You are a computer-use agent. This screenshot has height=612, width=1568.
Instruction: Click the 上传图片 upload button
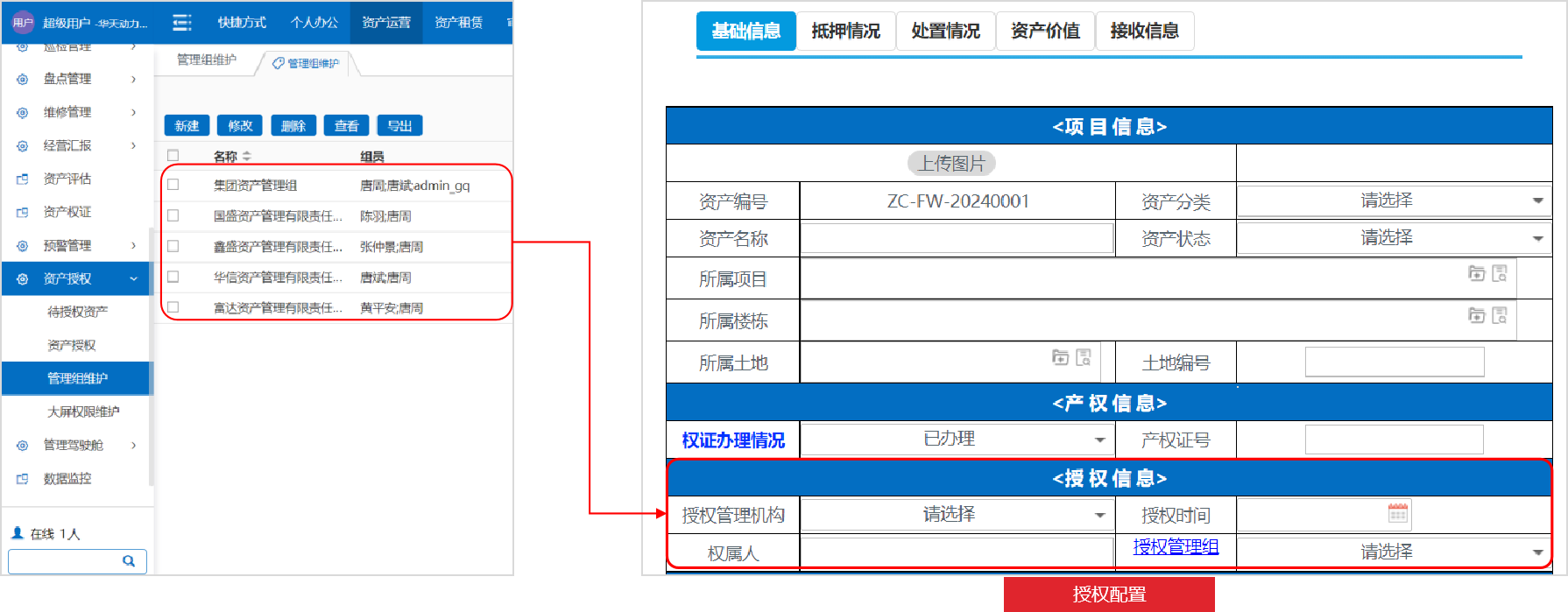click(951, 163)
